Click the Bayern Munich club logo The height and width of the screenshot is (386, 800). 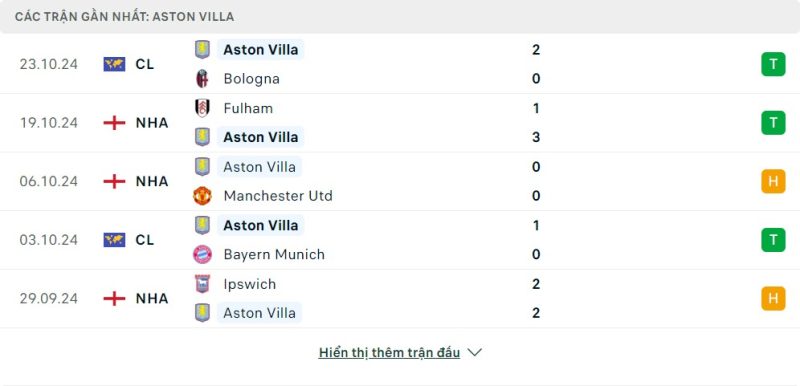pyautogui.click(x=203, y=254)
